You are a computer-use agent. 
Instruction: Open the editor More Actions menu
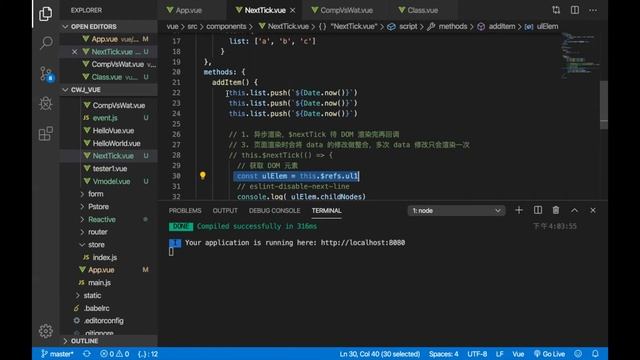593,10
